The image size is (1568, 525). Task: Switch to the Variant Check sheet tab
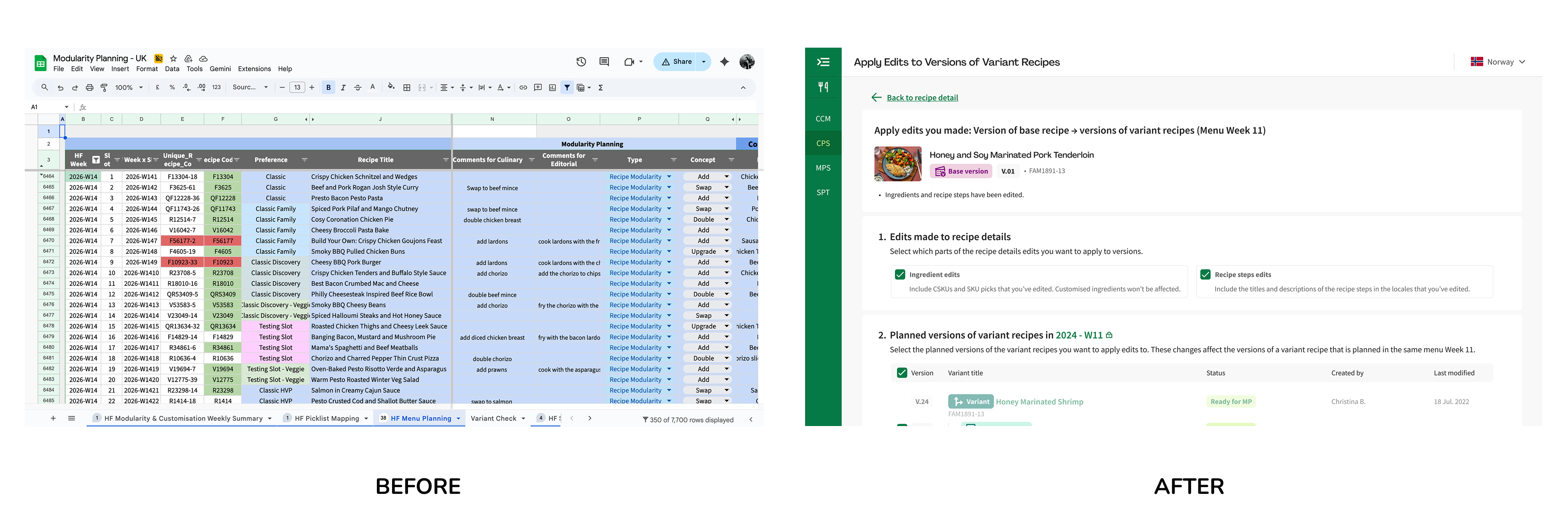[x=493, y=419]
